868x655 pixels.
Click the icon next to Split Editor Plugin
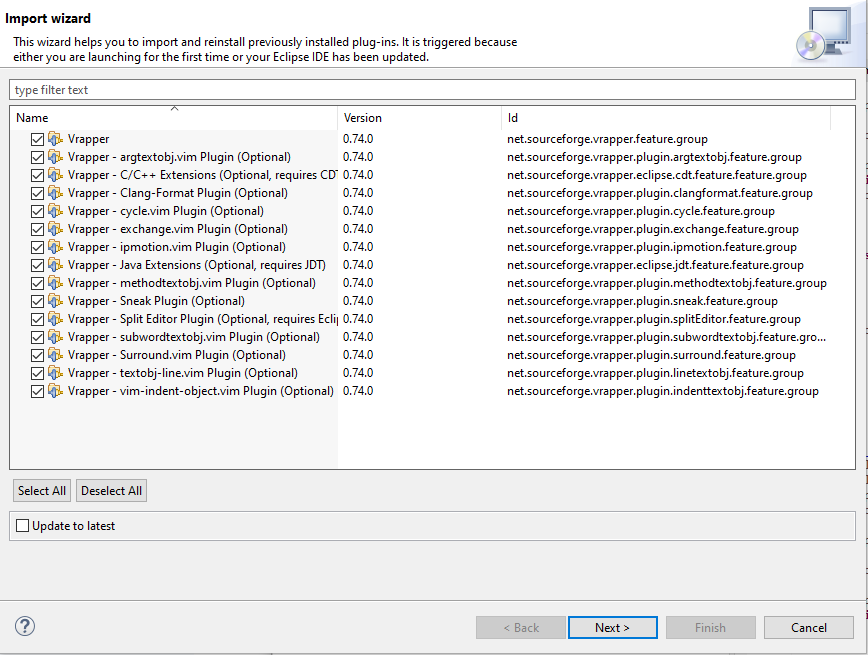[x=55, y=319]
